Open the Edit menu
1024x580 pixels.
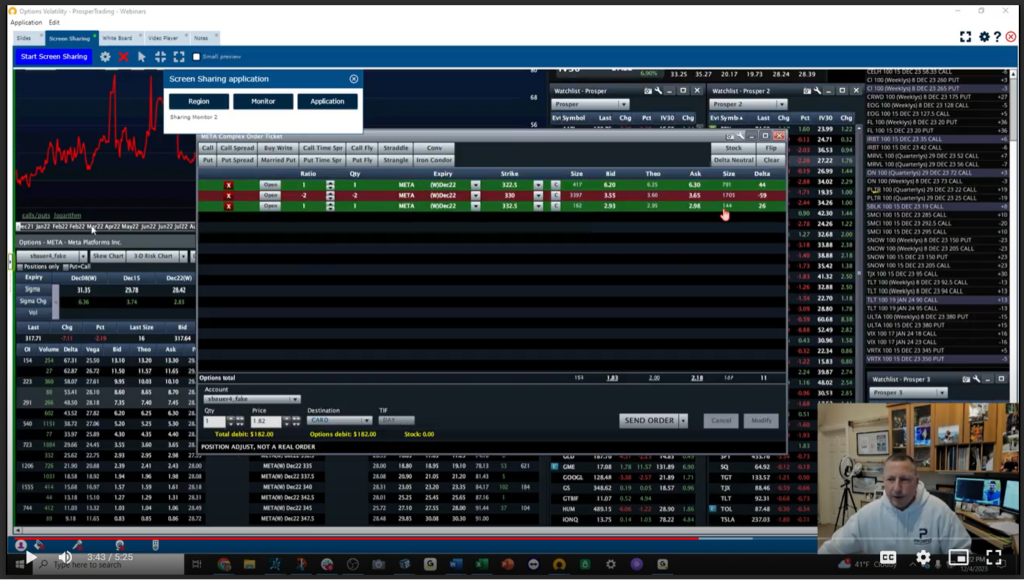(54, 22)
